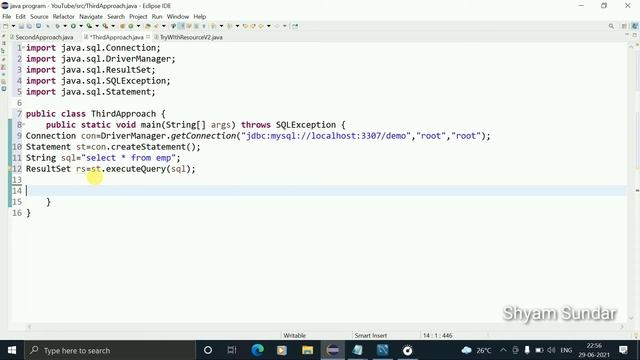Minimize the editor area view
Screen dimensions: 640x360
click(627, 35)
